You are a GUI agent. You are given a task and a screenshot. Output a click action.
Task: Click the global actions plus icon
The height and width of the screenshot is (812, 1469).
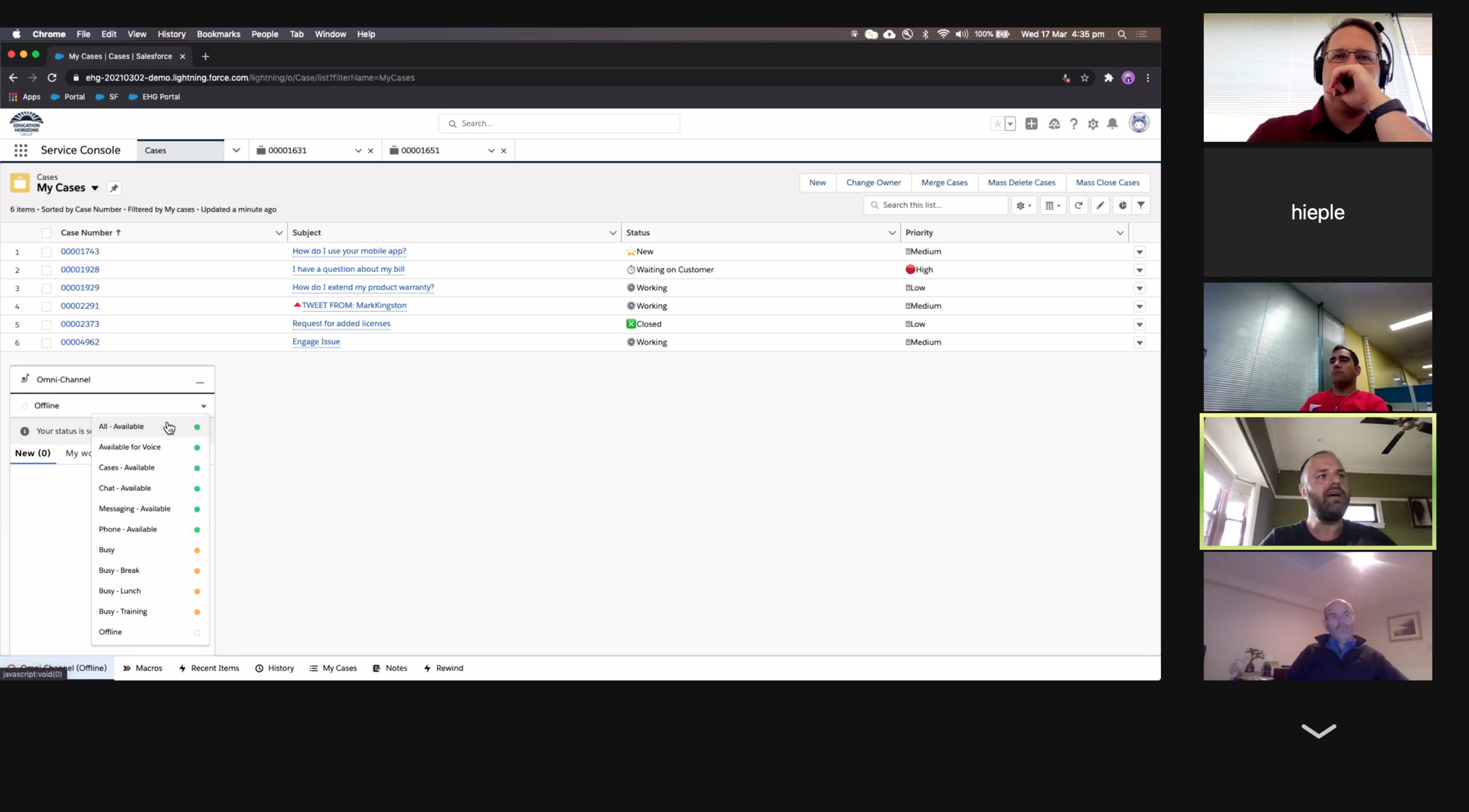click(x=1031, y=124)
